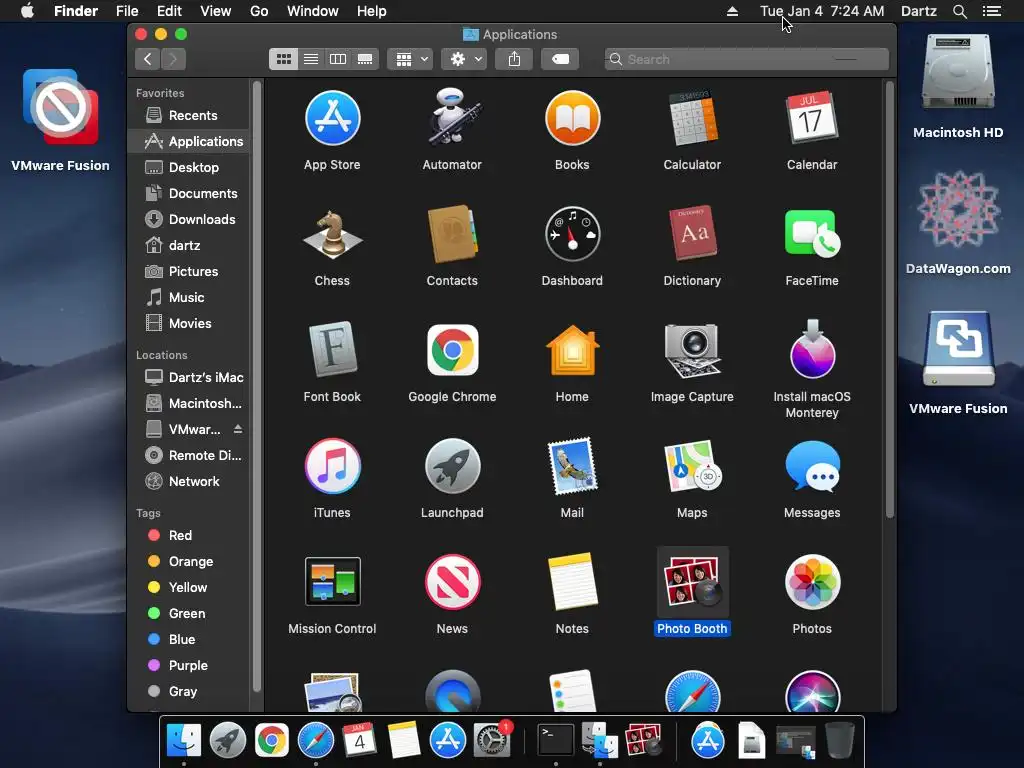Screen dimensions: 1024x768
Task: Click the Contacts app icon
Action: pyautogui.click(x=452, y=234)
